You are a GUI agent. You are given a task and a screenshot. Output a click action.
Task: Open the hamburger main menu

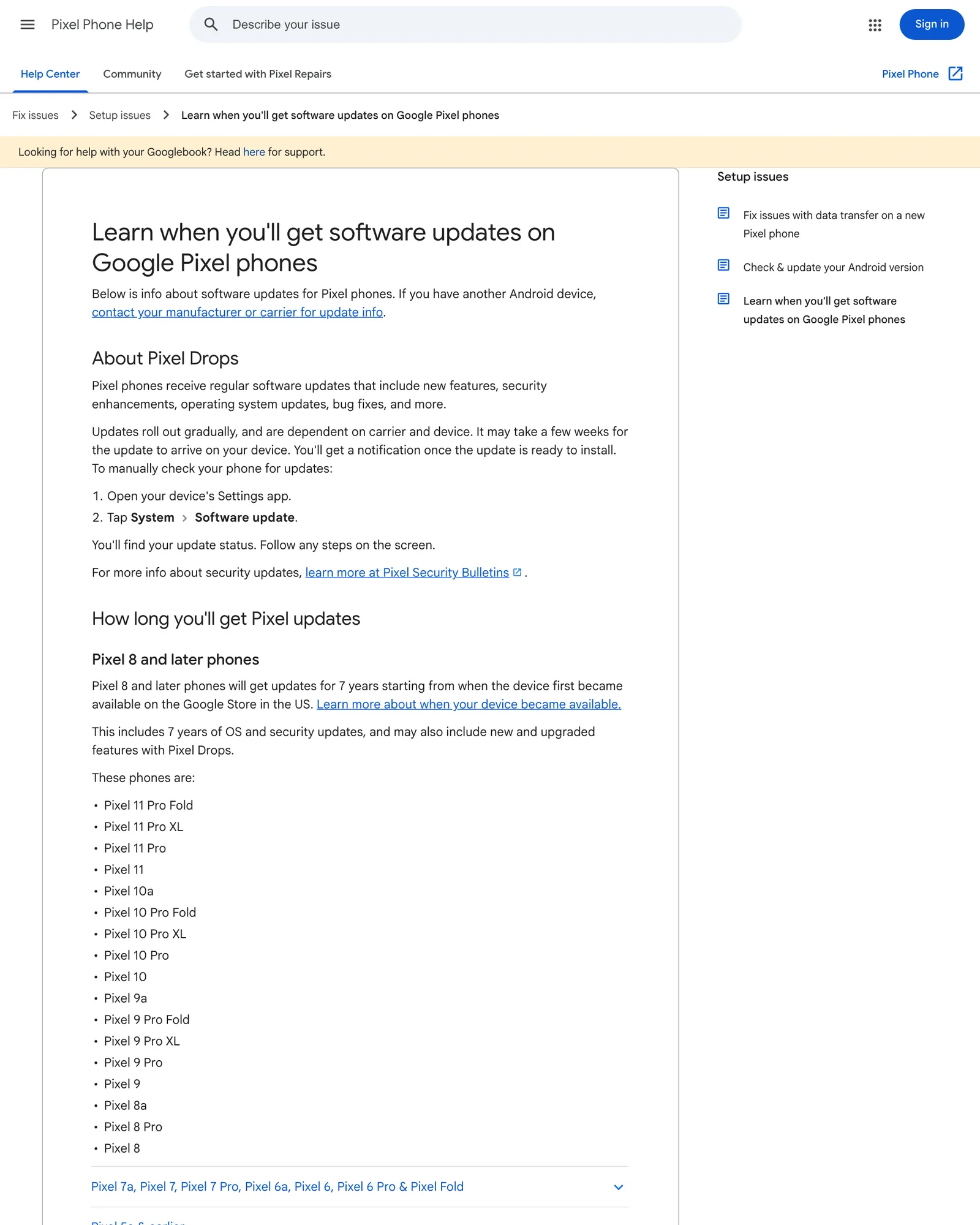(28, 24)
